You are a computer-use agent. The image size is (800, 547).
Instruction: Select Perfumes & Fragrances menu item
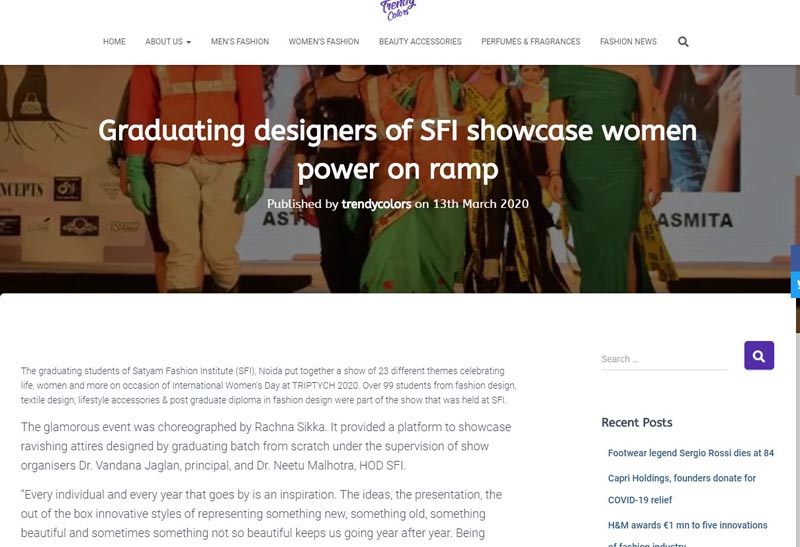point(530,42)
